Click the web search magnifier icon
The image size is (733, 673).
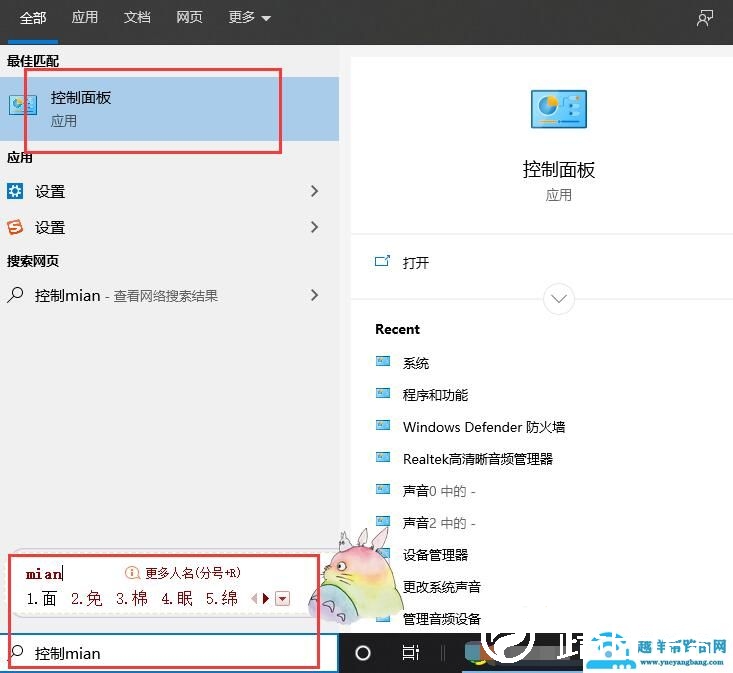(x=15, y=295)
